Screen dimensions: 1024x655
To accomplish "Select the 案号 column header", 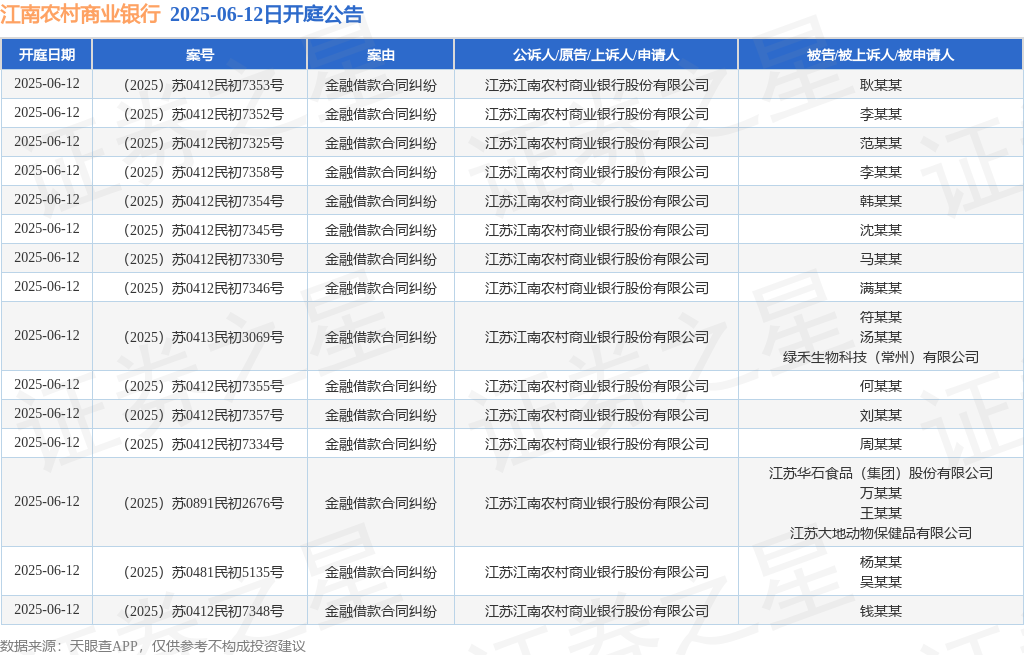I will pyautogui.click(x=199, y=55).
